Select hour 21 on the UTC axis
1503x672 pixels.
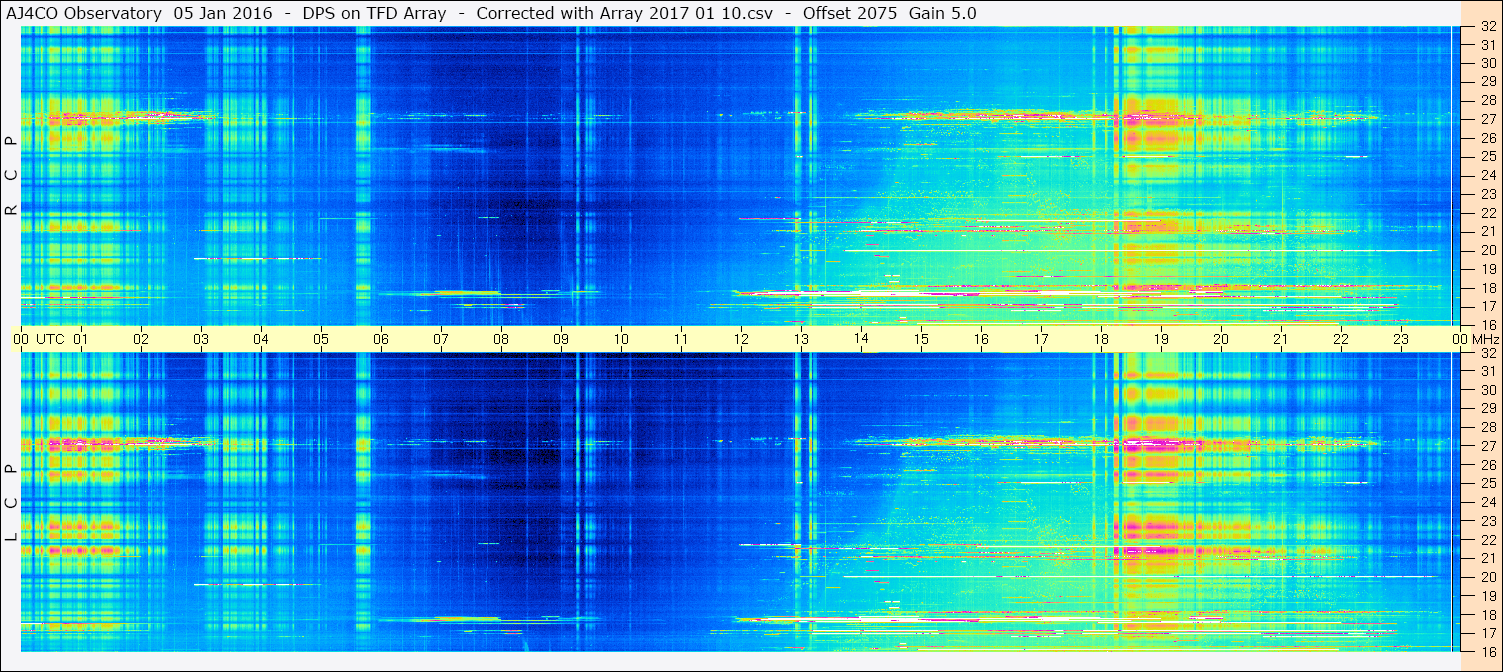1281,339
